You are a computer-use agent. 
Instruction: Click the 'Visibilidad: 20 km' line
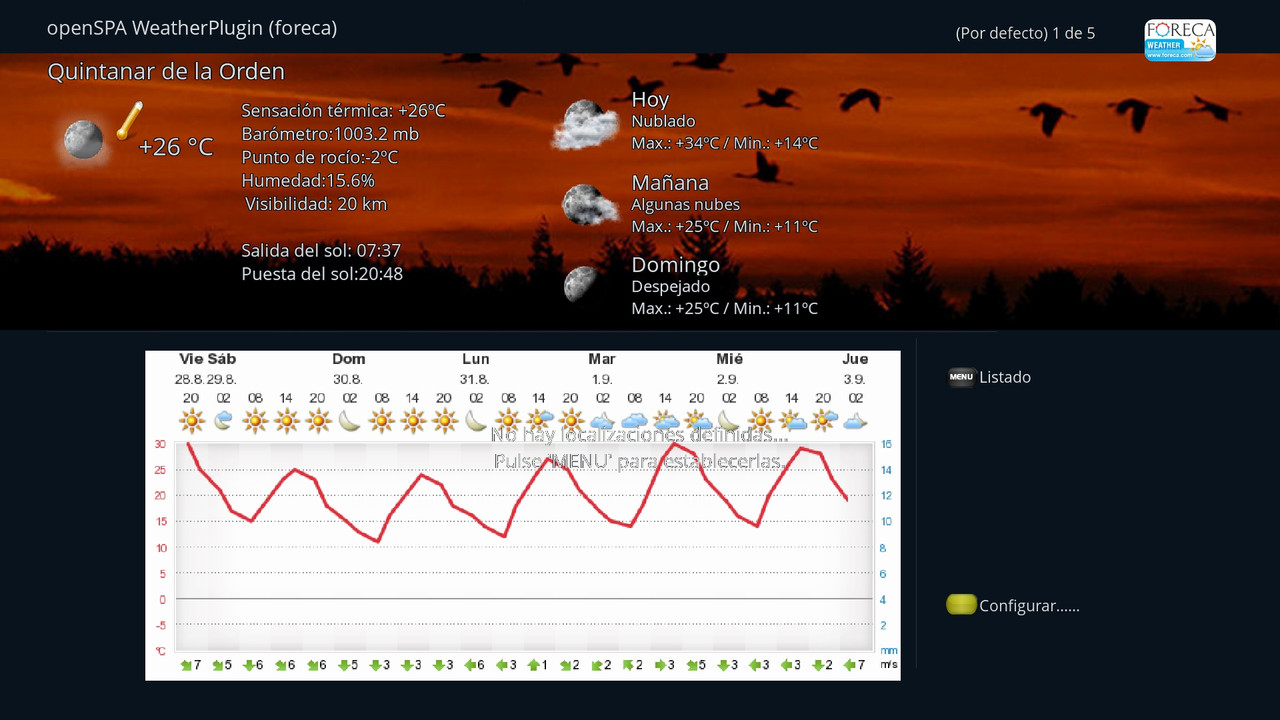click(316, 204)
